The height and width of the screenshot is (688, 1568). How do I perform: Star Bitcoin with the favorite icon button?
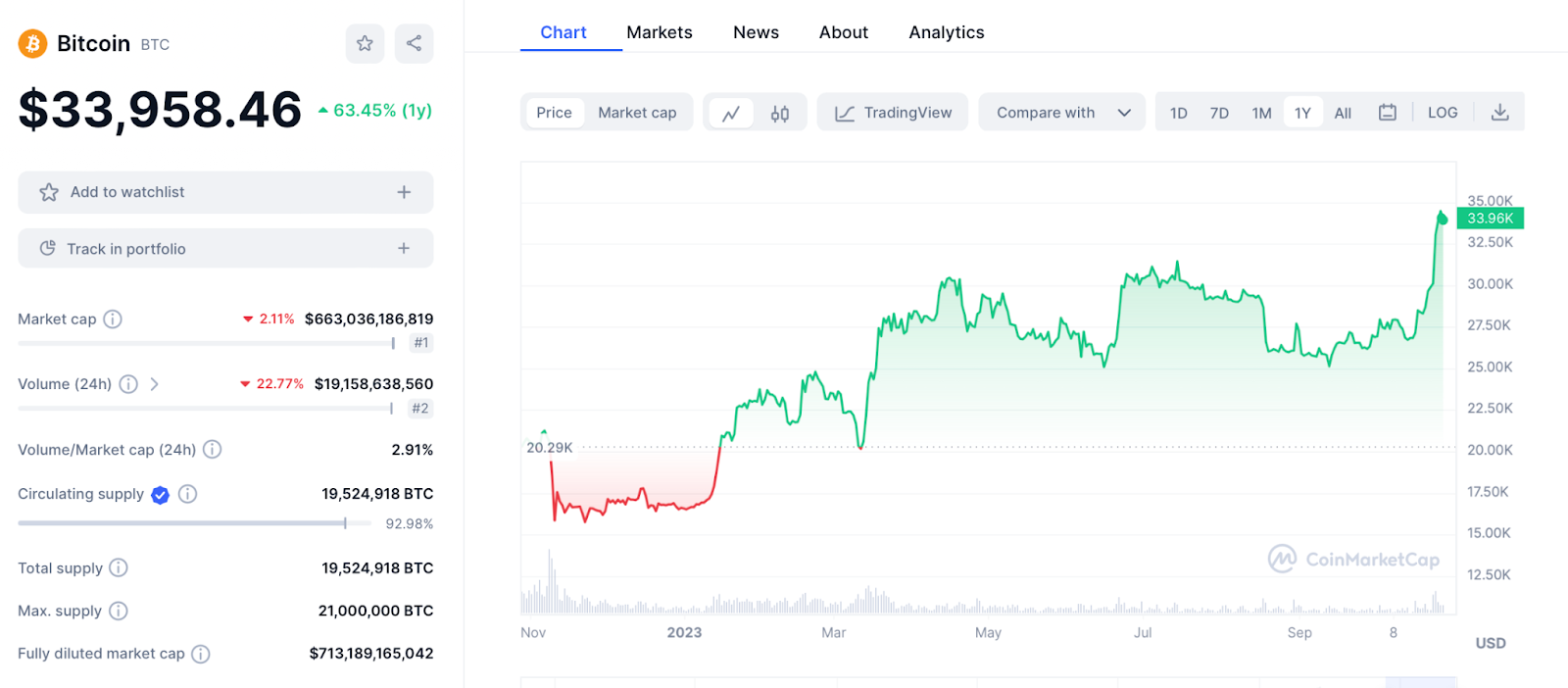tap(365, 43)
